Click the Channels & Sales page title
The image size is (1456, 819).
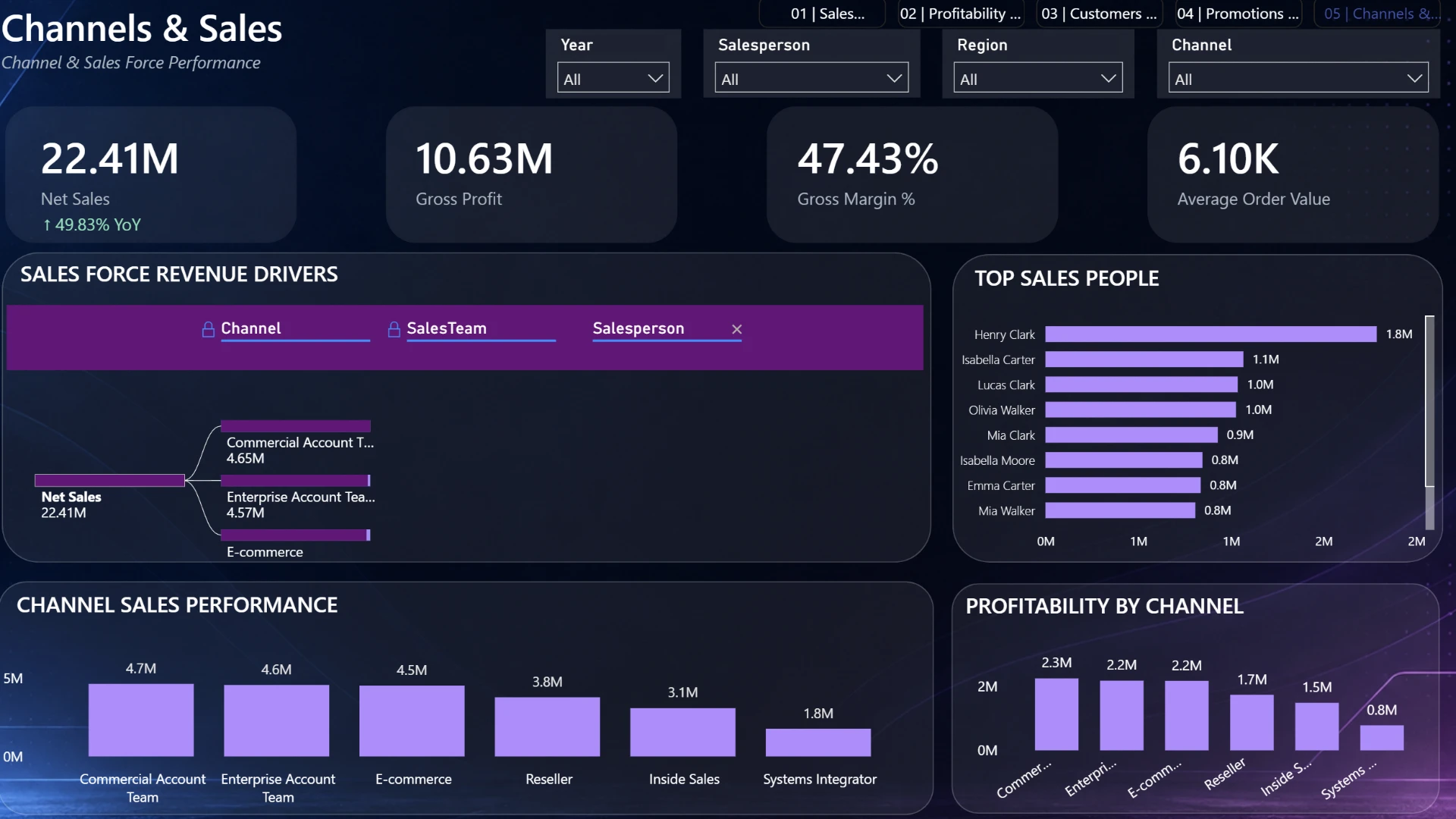tap(142, 29)
